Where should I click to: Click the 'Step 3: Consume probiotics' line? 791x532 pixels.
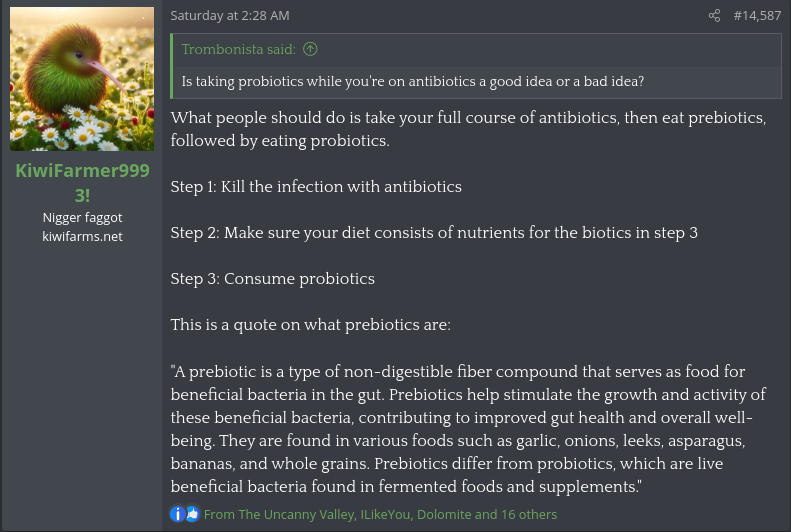(272, 278)
